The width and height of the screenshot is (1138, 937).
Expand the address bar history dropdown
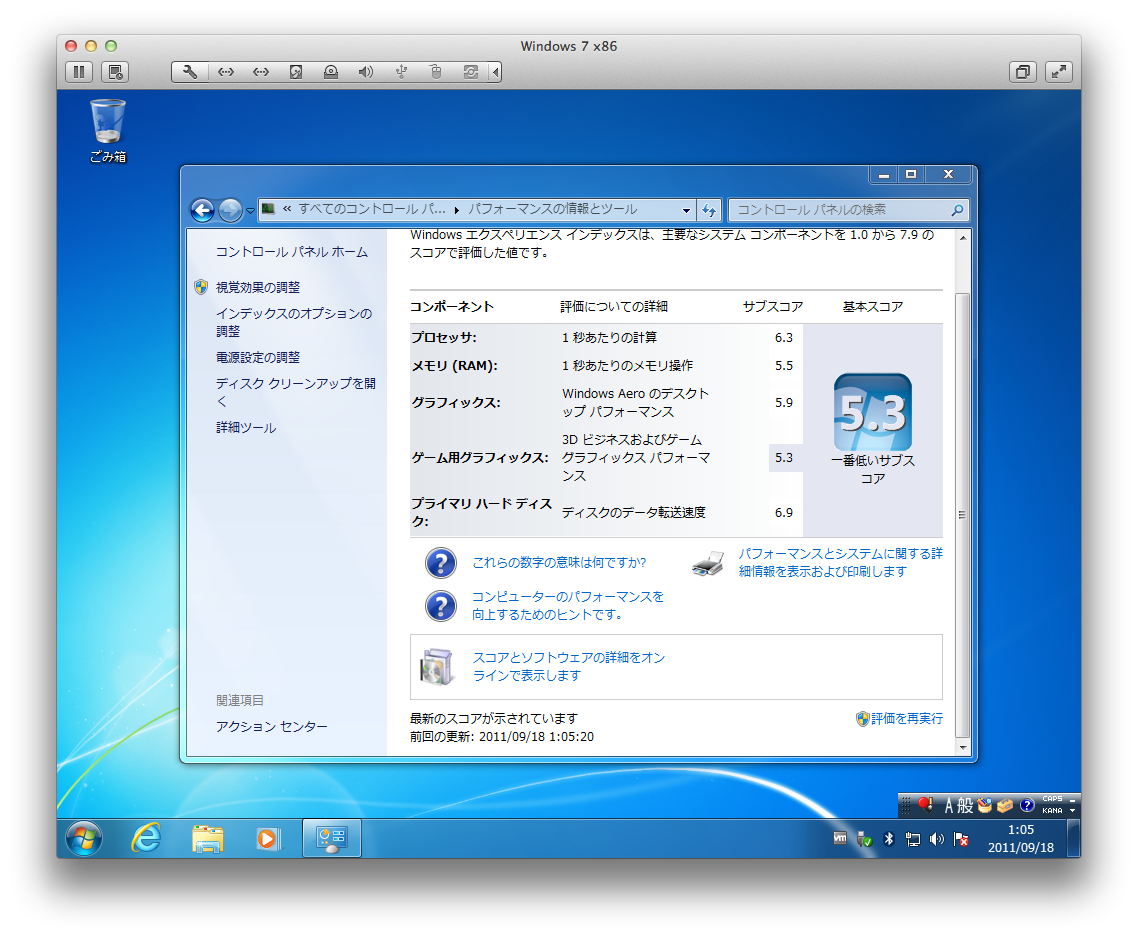pyautogui.click(x=686, y=210)
